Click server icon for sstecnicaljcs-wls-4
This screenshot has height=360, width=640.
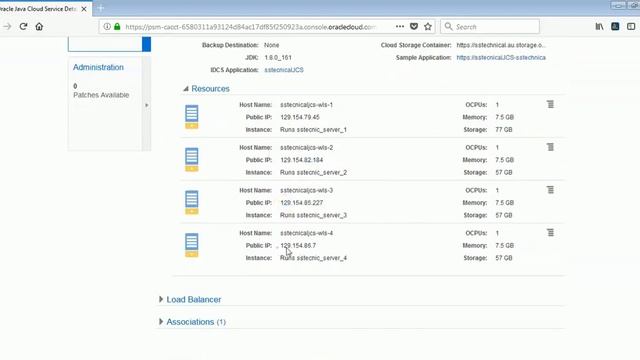[x=191, y=245]
